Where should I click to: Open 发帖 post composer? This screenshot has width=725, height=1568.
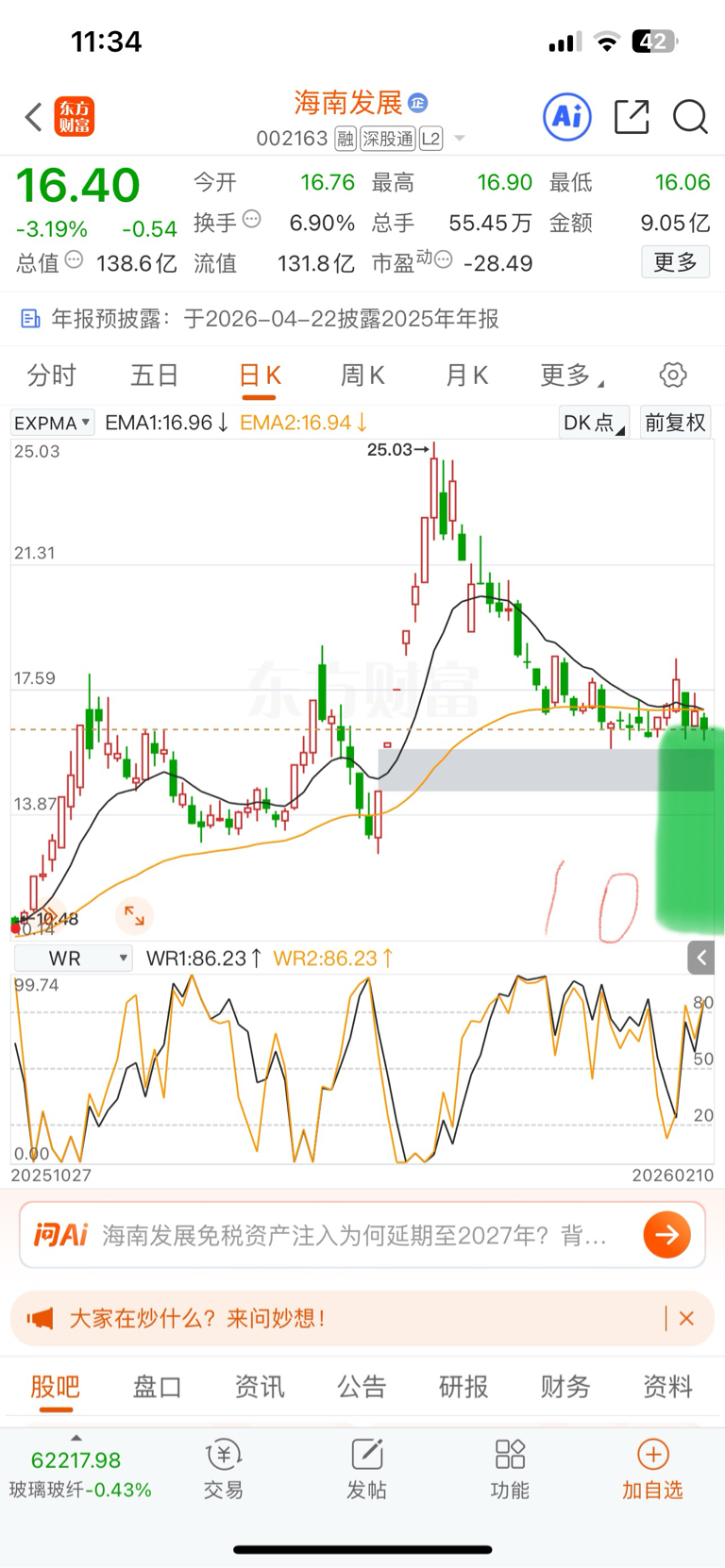coord(366,1470)
